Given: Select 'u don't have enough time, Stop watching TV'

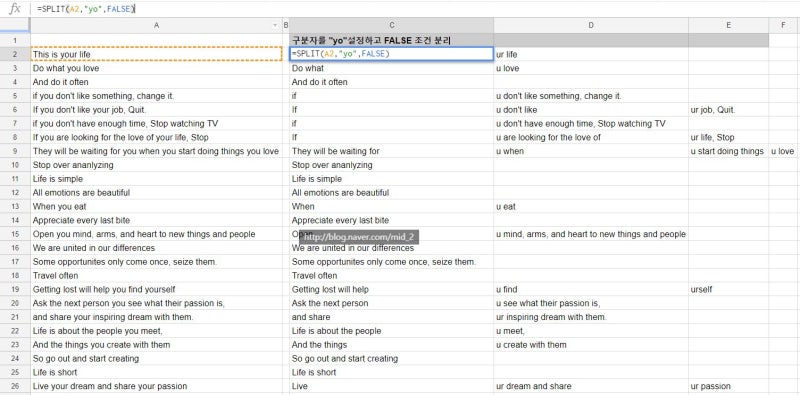Looking at the screenshot, I should (591, 124).
